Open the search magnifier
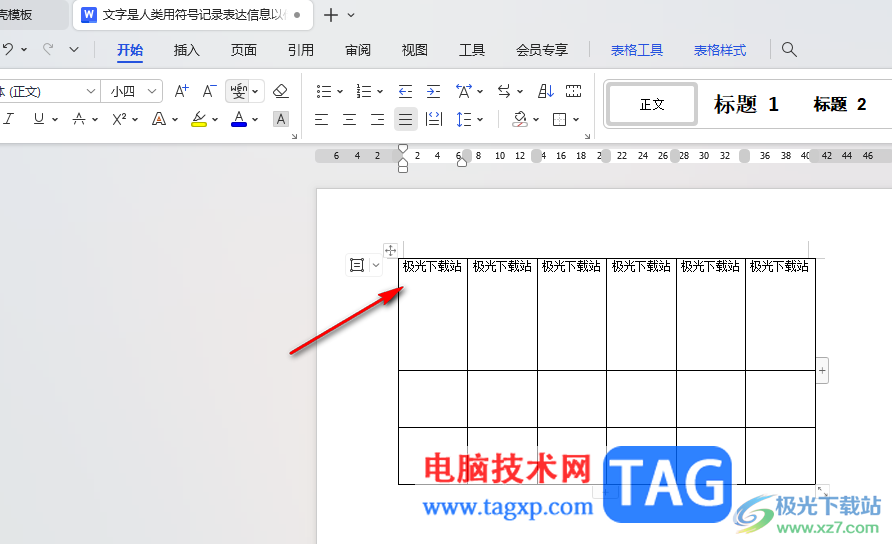892x544 pixels. coord(789,50)
